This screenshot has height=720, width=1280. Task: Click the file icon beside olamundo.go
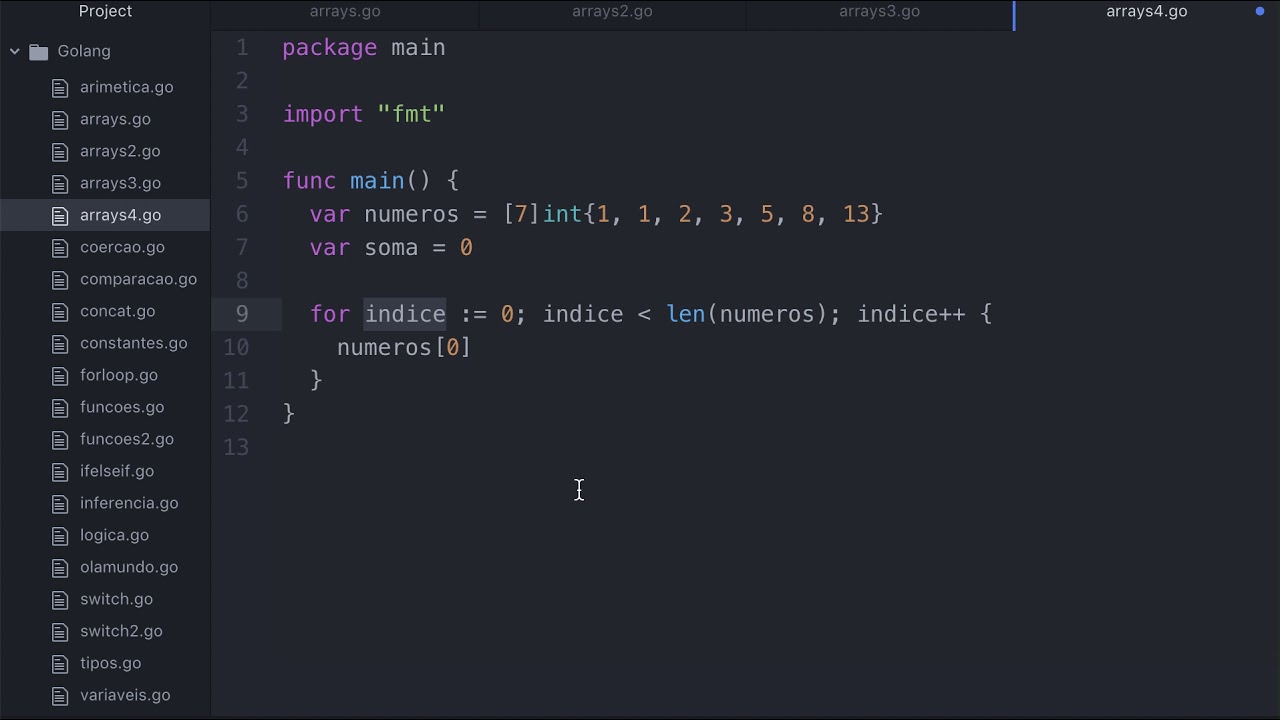[x=60, y=567]
